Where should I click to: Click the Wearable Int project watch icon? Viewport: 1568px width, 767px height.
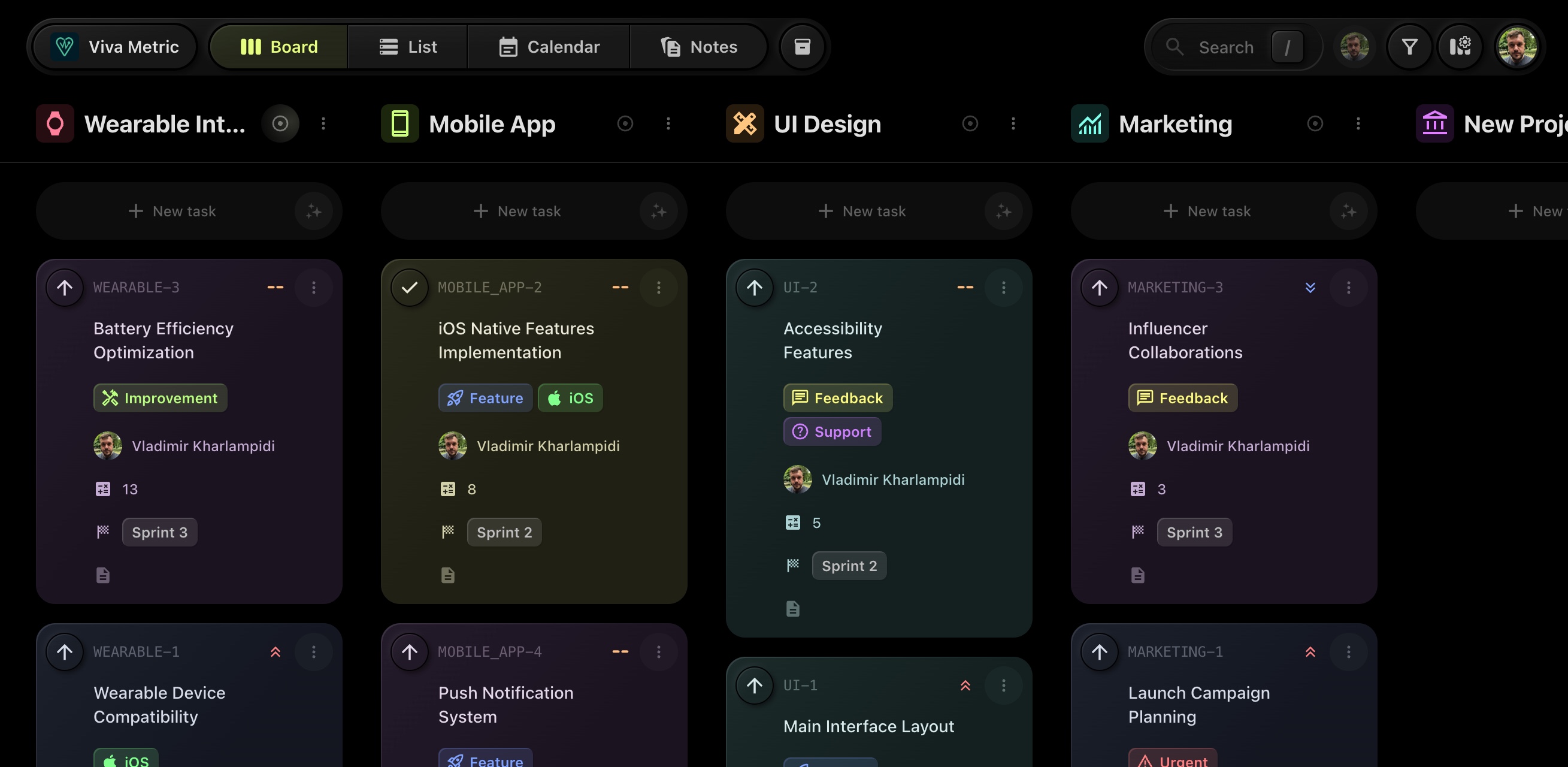tap(55, 123)
